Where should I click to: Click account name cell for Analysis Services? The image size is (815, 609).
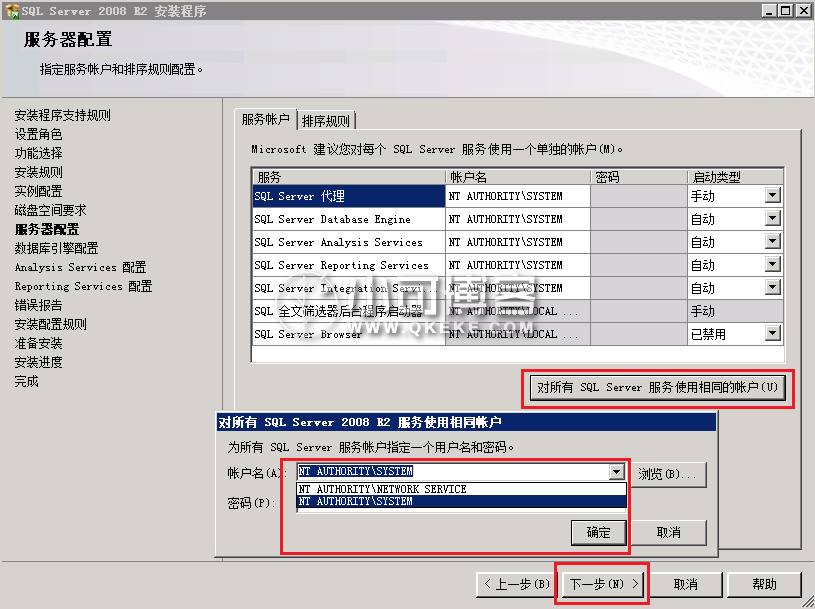pos(518,242)
